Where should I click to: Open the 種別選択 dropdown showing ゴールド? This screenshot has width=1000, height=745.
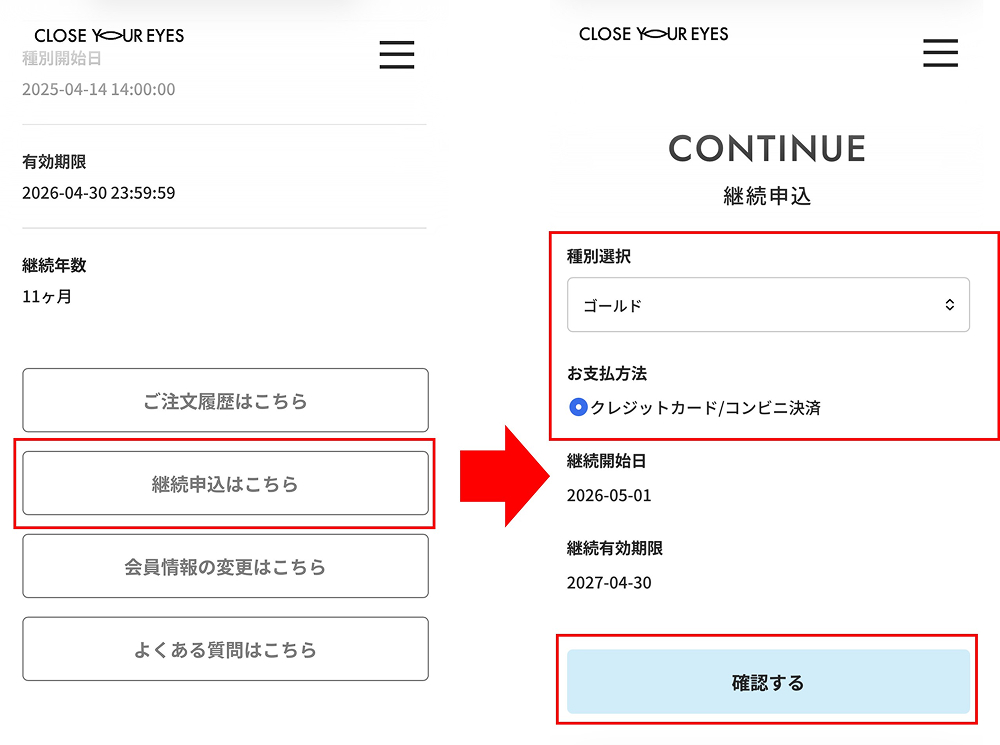click(768, 305)
